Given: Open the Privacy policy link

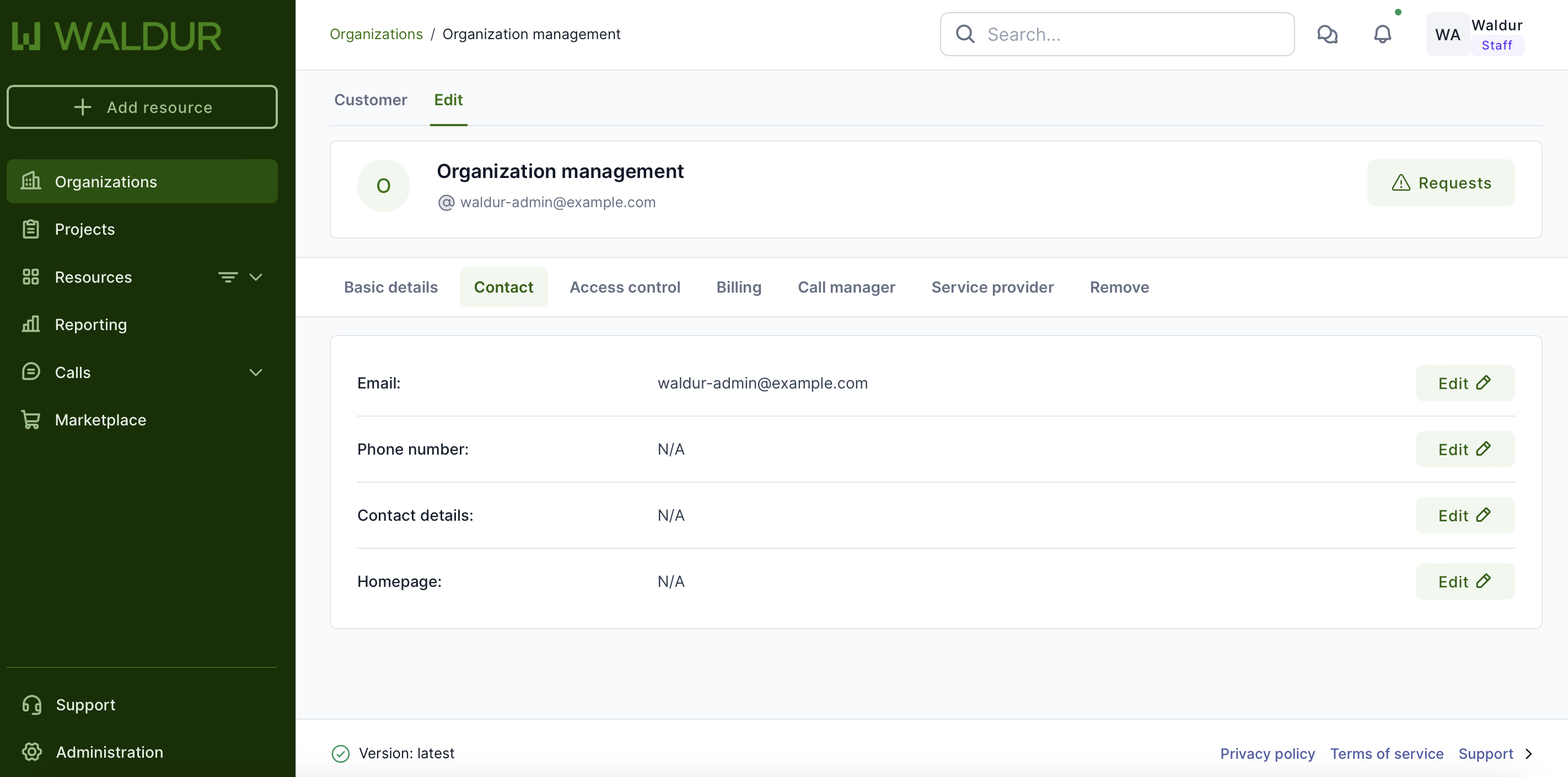Looking at the screenshot, I should point(1267,753).
